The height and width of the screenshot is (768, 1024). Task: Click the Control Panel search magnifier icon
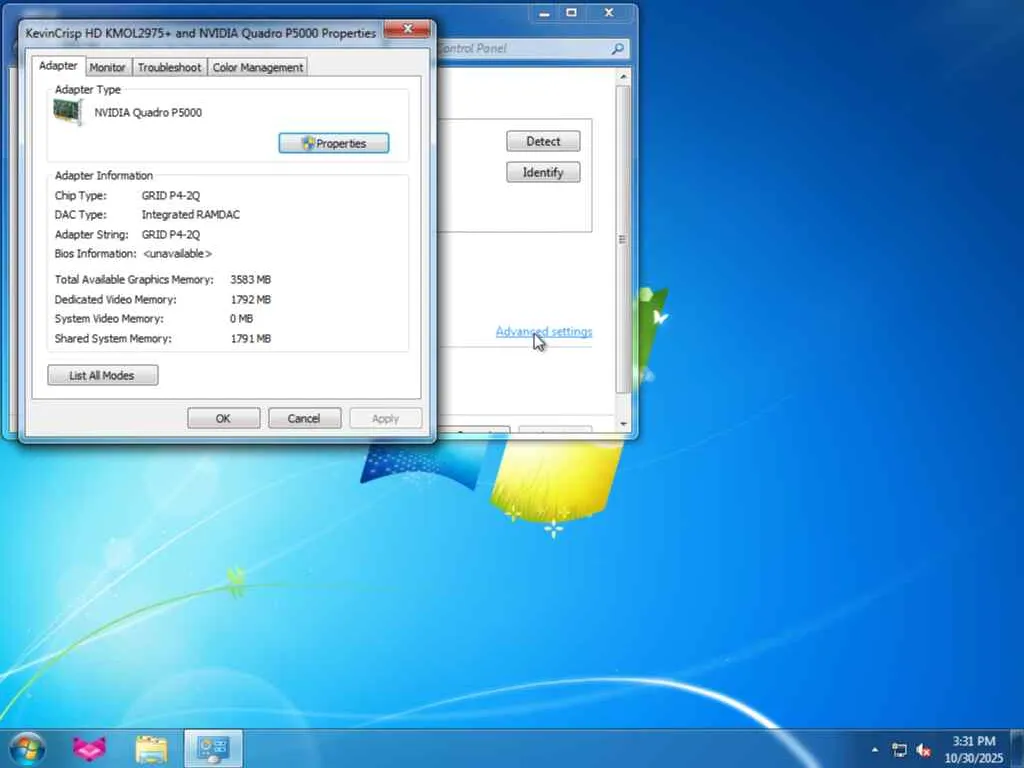[617, 48]
